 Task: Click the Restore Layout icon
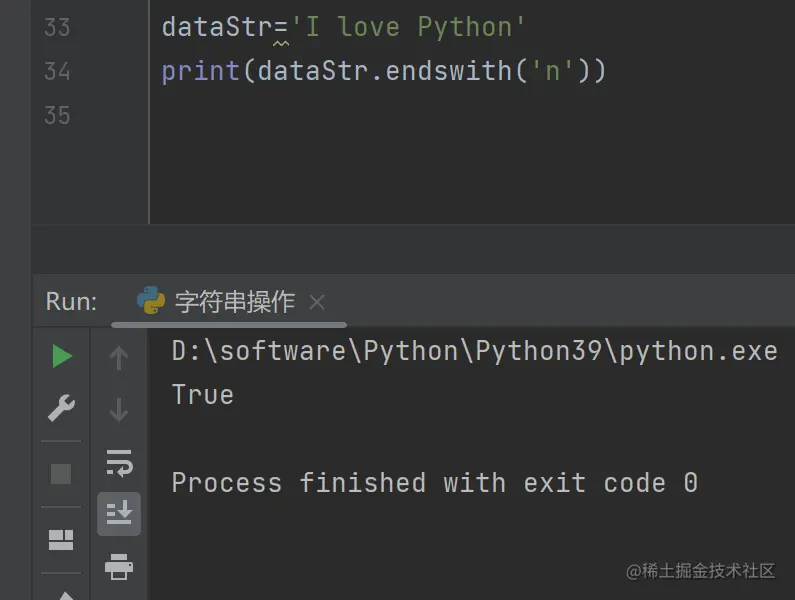[61, 540]
